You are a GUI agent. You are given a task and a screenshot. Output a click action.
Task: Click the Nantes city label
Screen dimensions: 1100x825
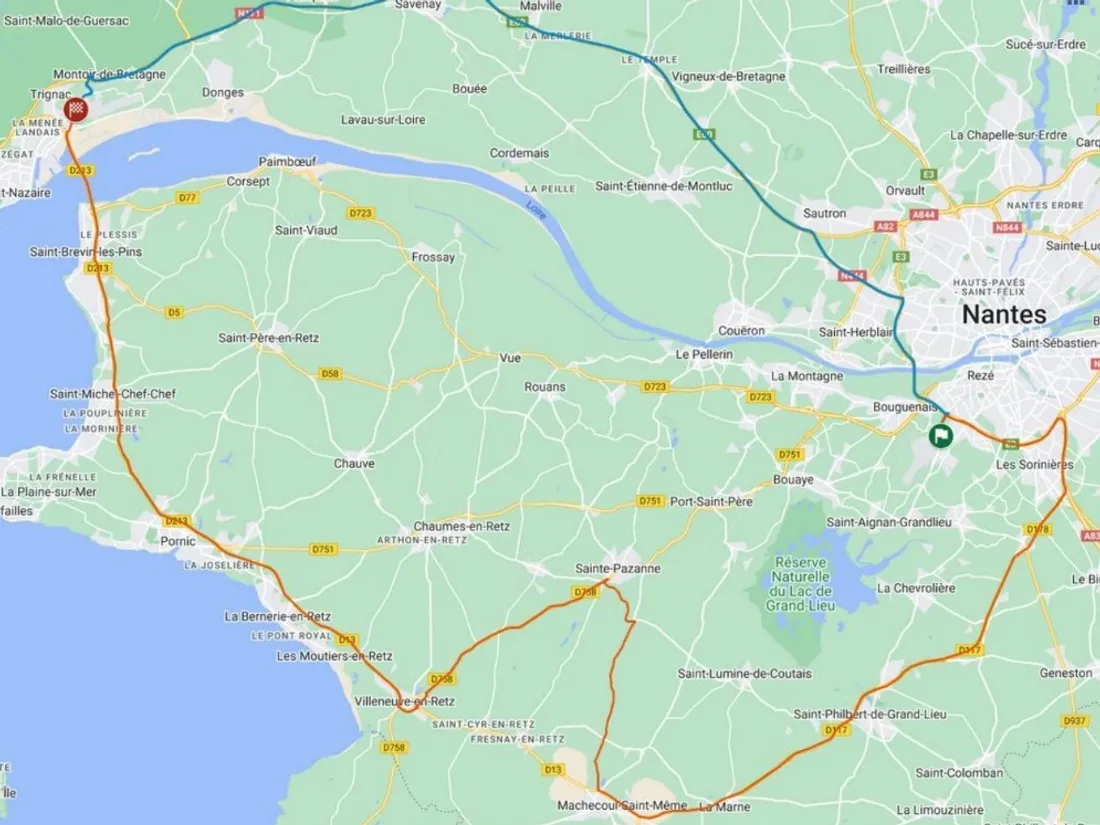coord(1004,314)
